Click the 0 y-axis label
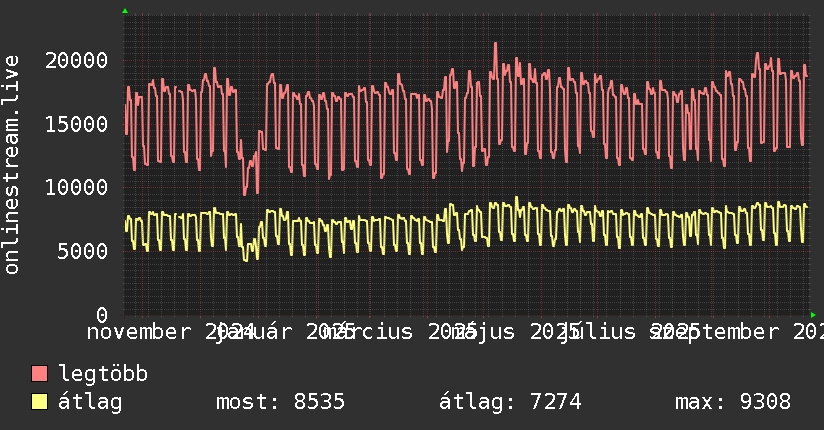Viewport: 824px width, 430px height. [x=102, y=315]
